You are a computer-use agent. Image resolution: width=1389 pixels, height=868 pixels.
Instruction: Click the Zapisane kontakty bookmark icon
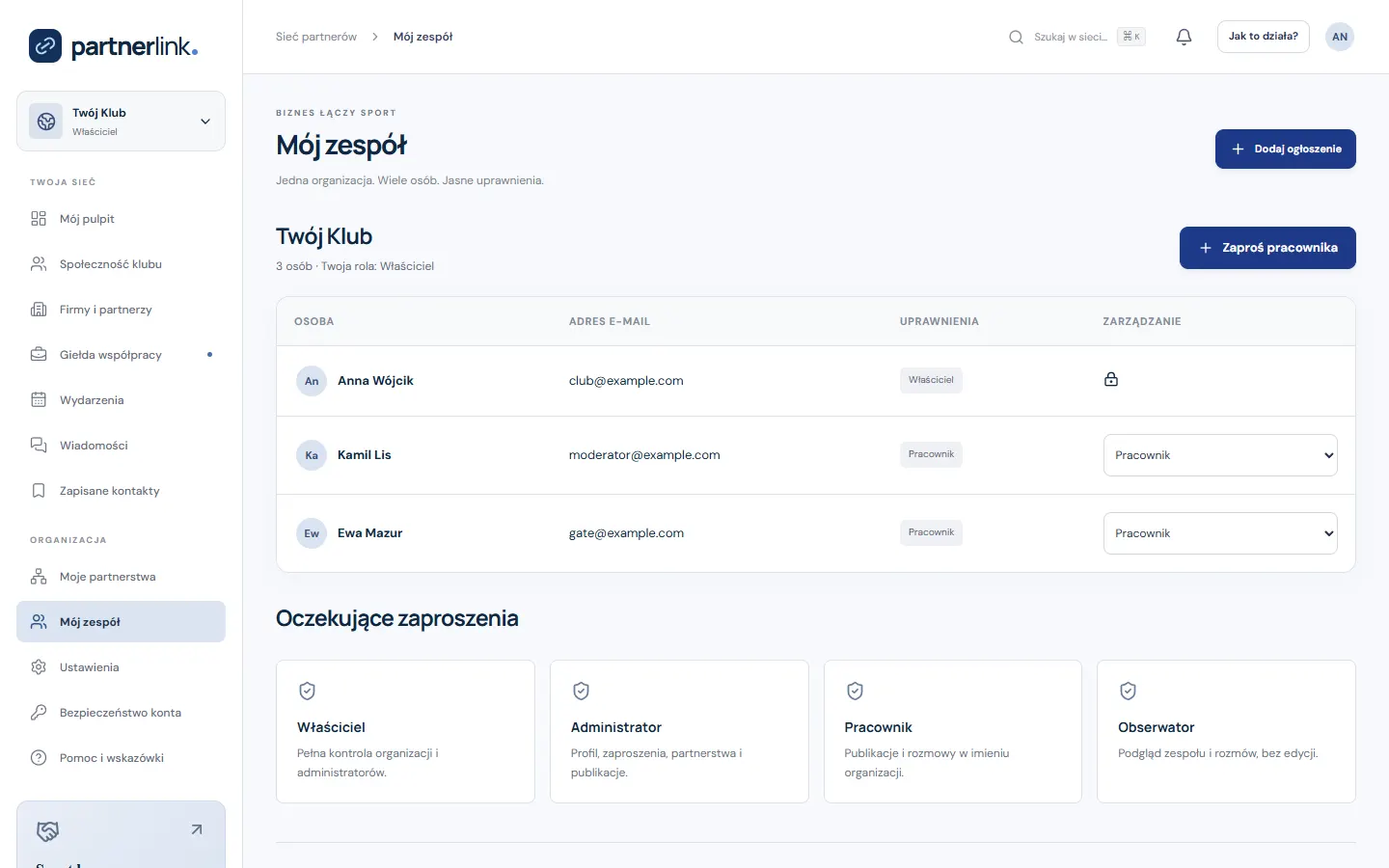point(39,491)
